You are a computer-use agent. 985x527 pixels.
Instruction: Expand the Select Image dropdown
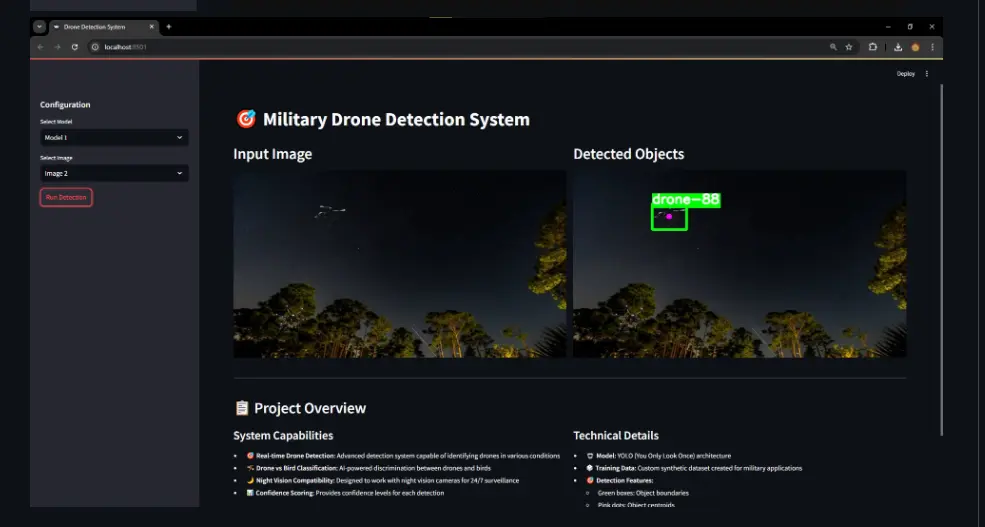[114, 173]
